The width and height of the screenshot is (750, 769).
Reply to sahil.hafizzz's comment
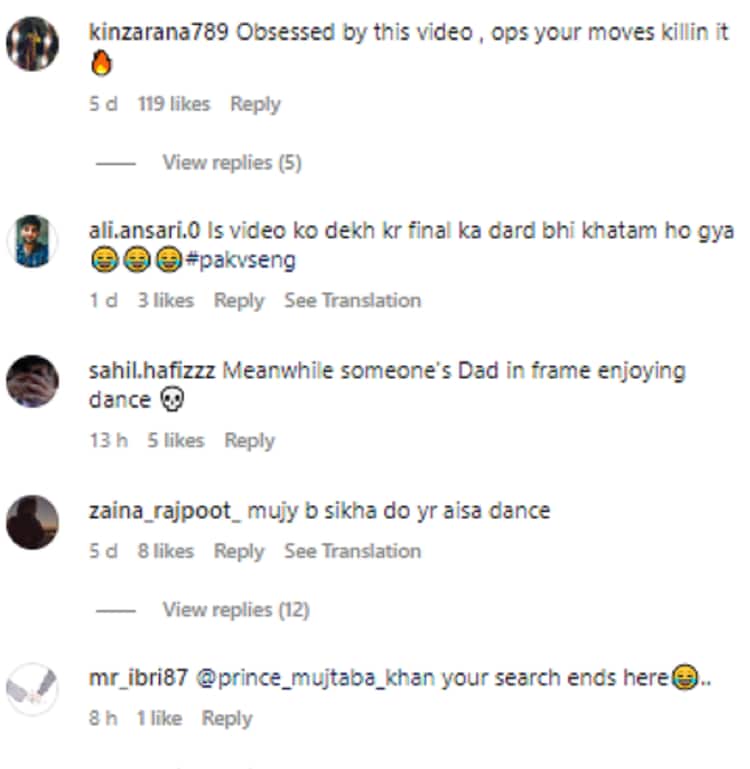tap(249, 440)
